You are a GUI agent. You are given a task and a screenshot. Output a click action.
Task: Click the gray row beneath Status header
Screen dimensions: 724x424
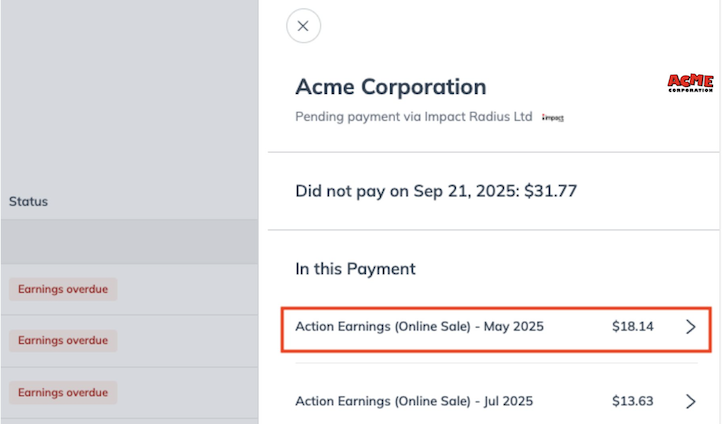(x=128, y=241)
